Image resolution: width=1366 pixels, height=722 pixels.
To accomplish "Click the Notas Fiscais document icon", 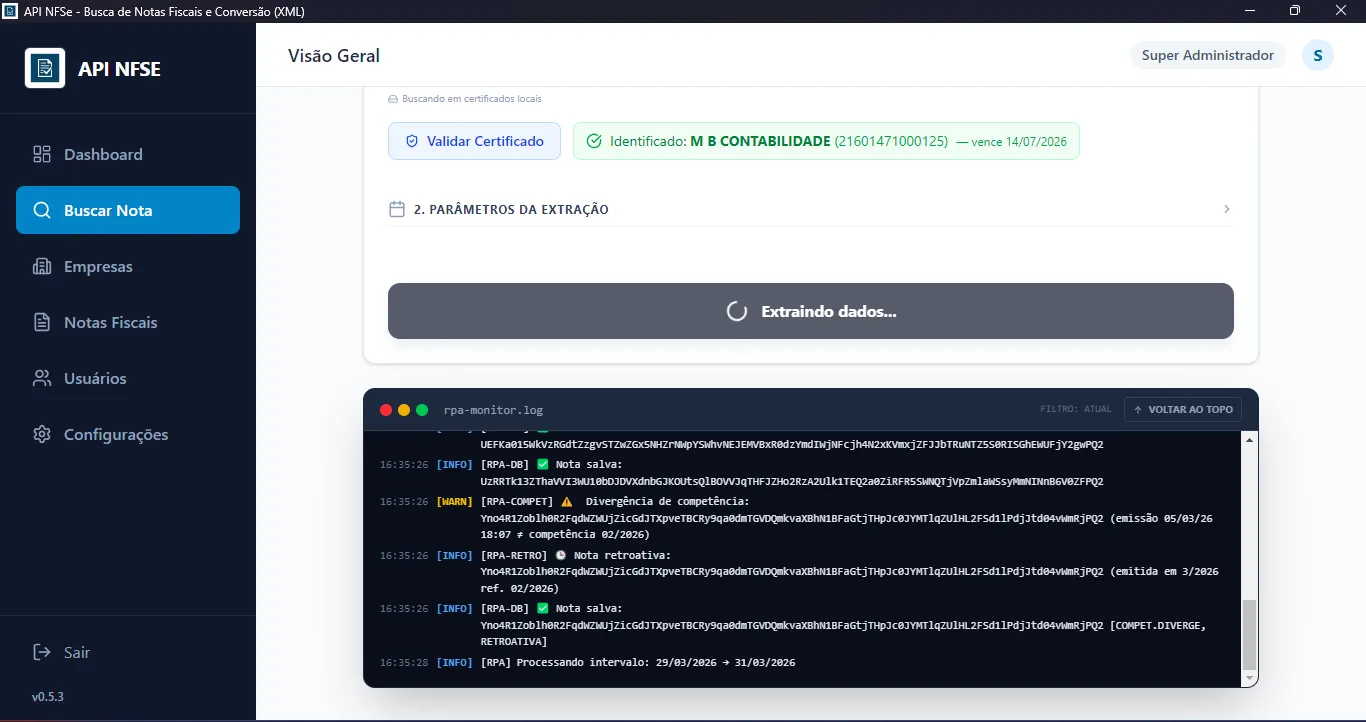I will [x=42, y=322].
